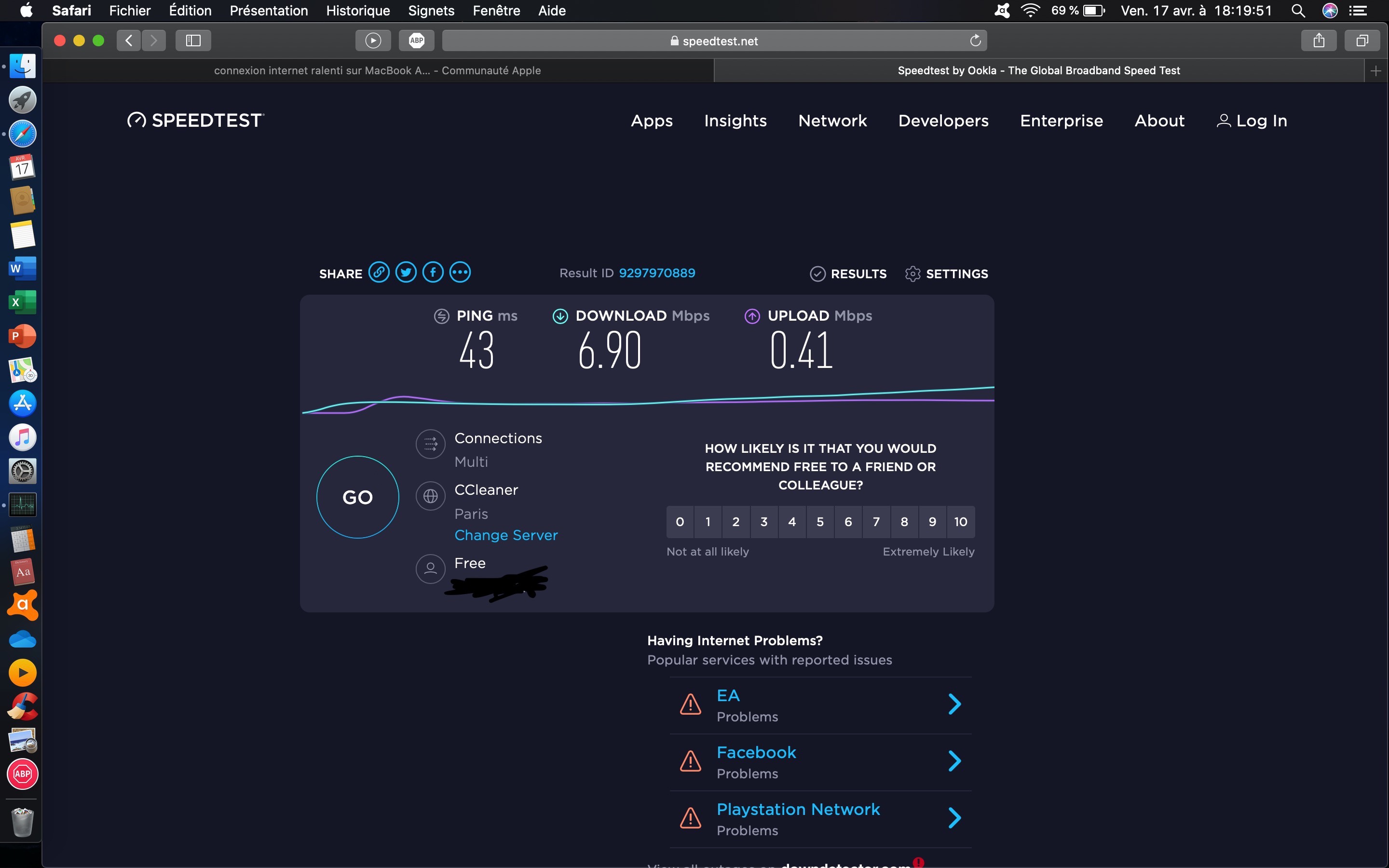1389x868 pixels.
Task: Share result on Facebook icon
Action: (x=433, y=272)
